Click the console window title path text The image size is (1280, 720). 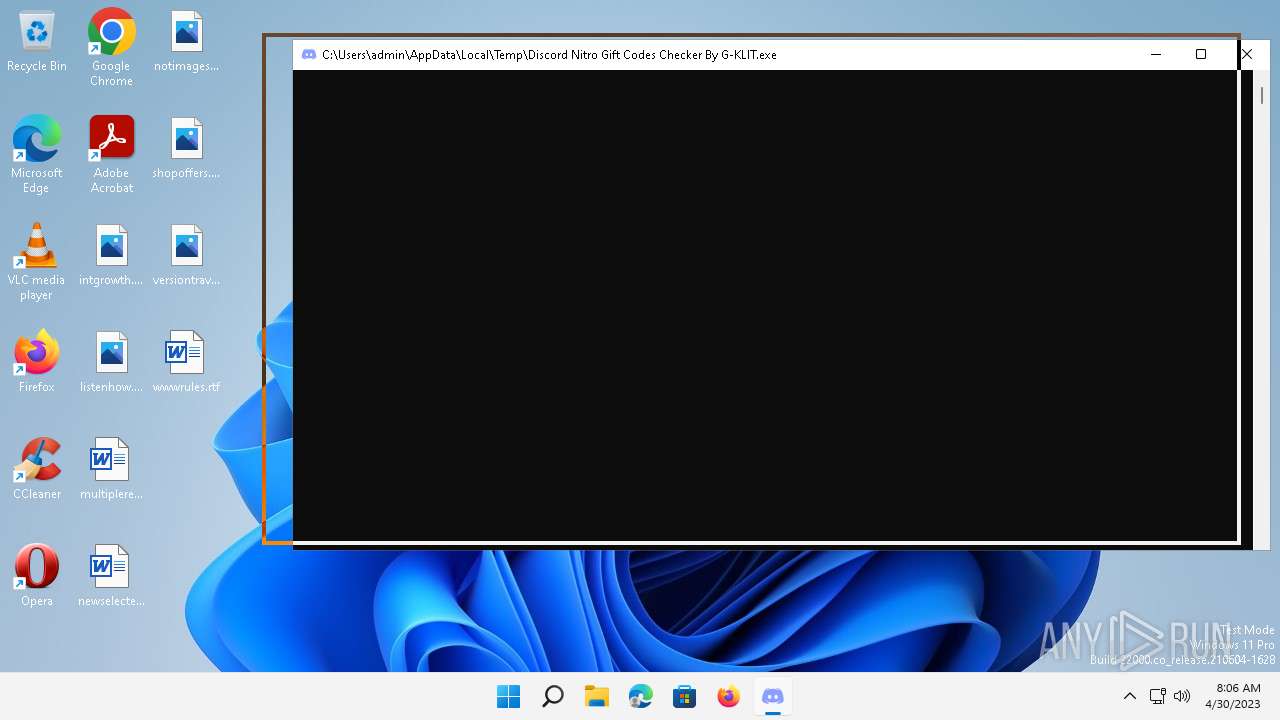pyautogui.click(x=549, y=55)
